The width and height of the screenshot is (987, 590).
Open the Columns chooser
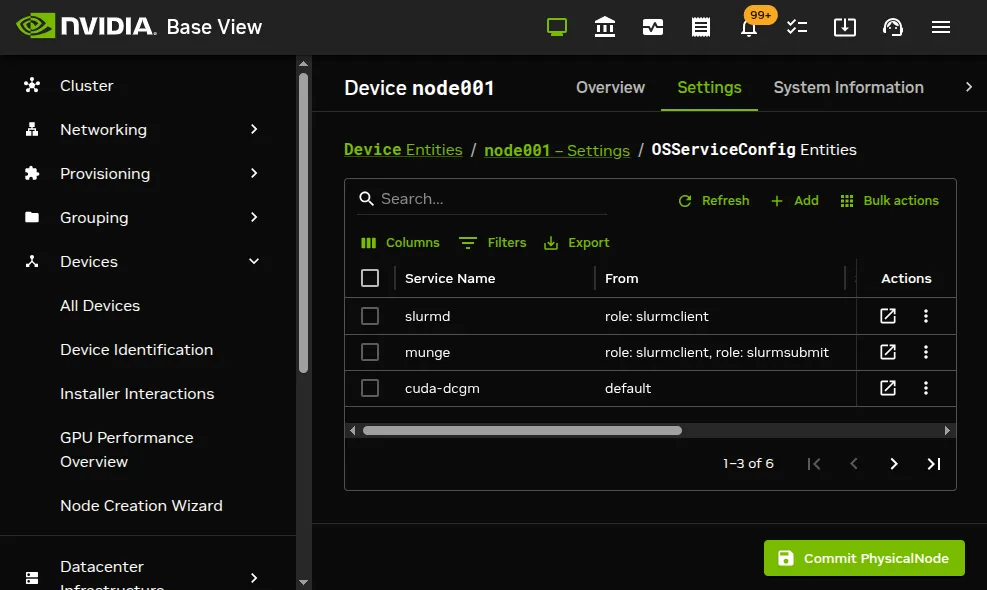point(400,242)
